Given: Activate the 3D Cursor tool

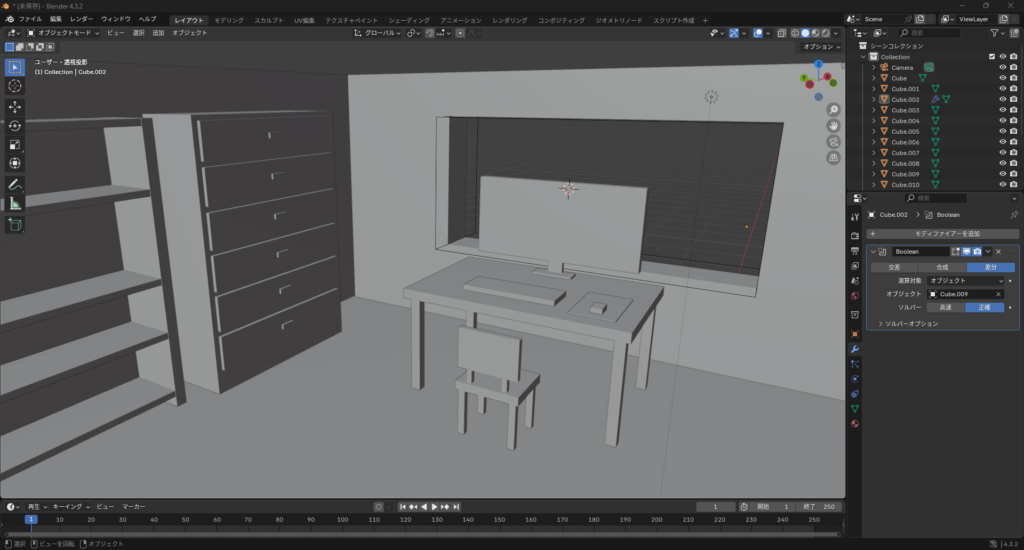Looking at the screenshot, I should pyautogui.click(x=15, y=86).
